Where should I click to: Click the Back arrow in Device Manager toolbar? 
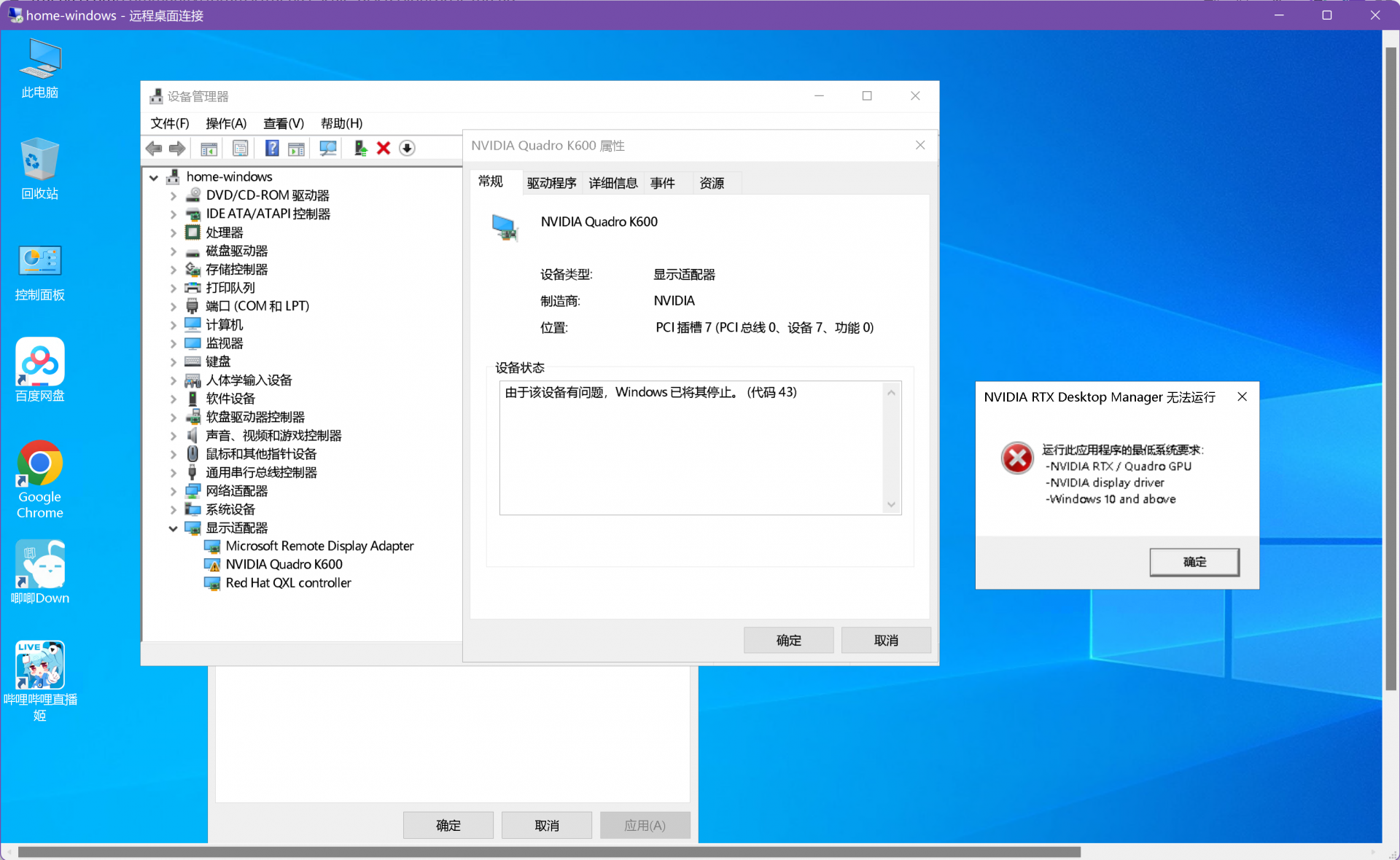coord(154,149)
